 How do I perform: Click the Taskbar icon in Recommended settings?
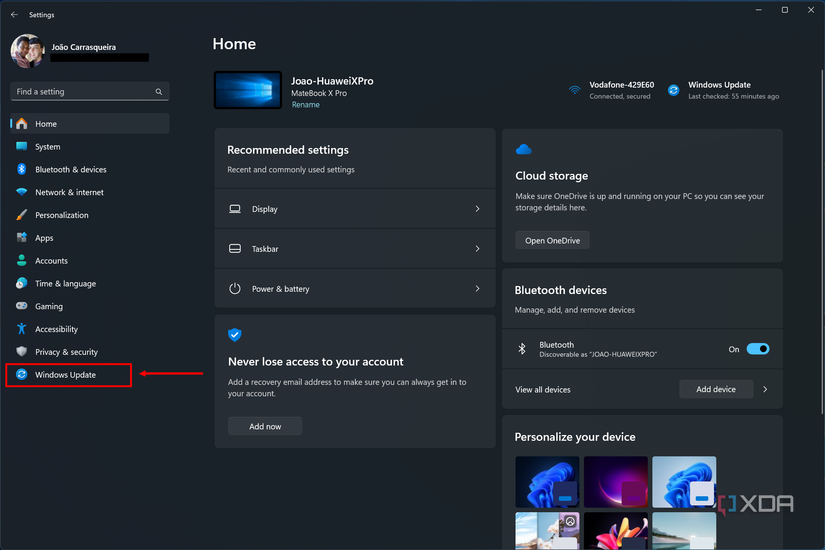[235, 248]
